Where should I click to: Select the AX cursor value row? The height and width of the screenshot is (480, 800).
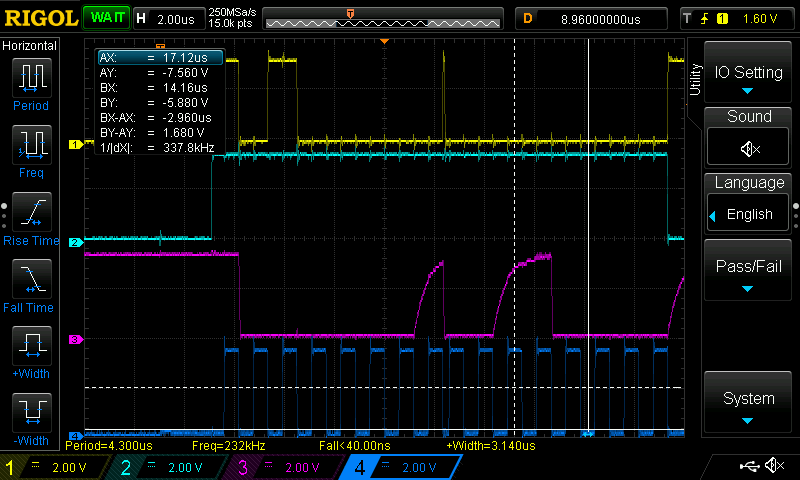[160, 58]
